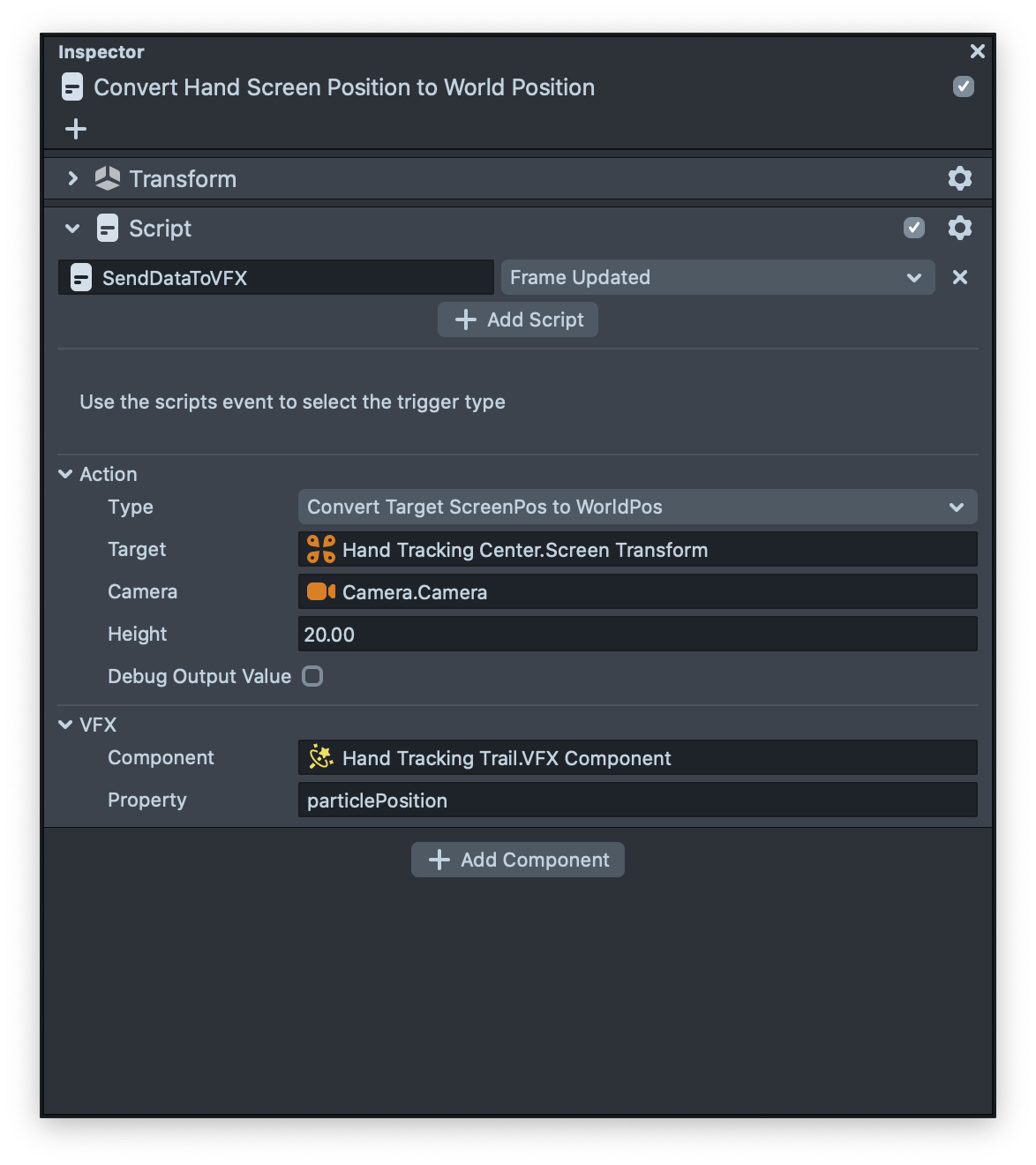The image size is (1036, 1165).
Task: Open the Script component settings gear
Action: (959, 229)
